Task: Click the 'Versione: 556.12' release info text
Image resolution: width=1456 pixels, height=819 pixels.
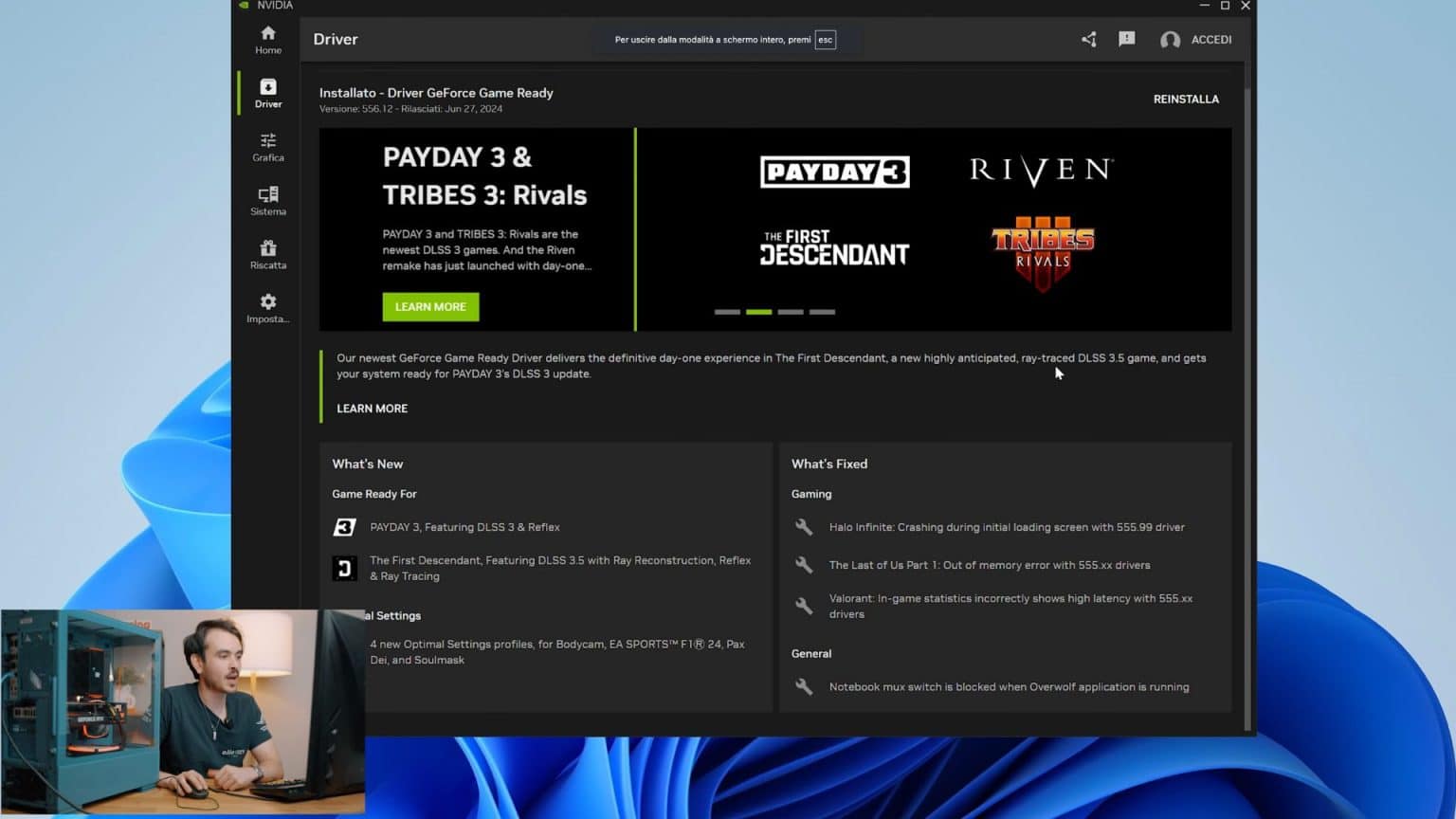Action: coord(410,109)
